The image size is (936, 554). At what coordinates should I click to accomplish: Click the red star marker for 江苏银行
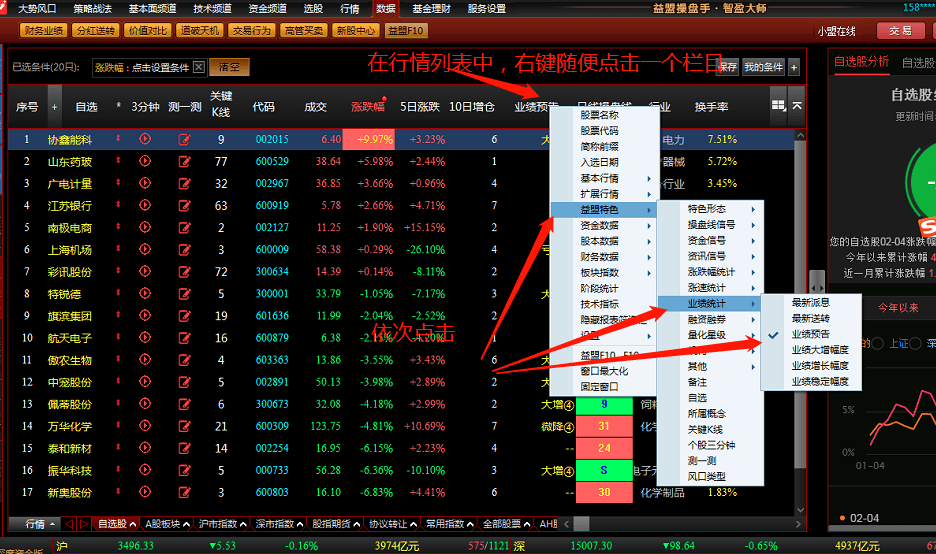coord(118,205)
